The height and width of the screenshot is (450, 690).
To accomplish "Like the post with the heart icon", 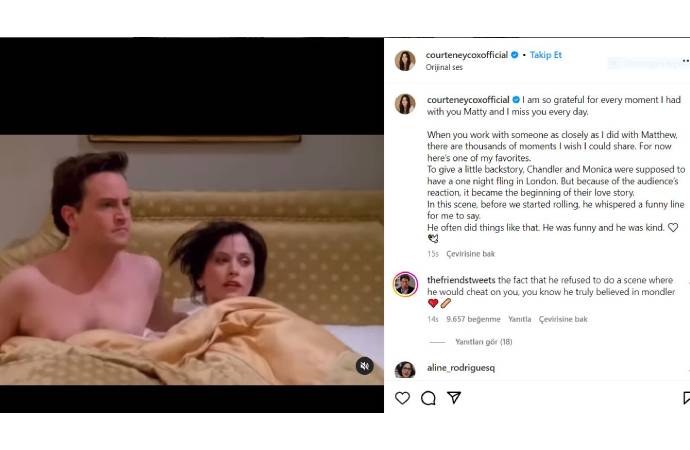I will point(402,398).
